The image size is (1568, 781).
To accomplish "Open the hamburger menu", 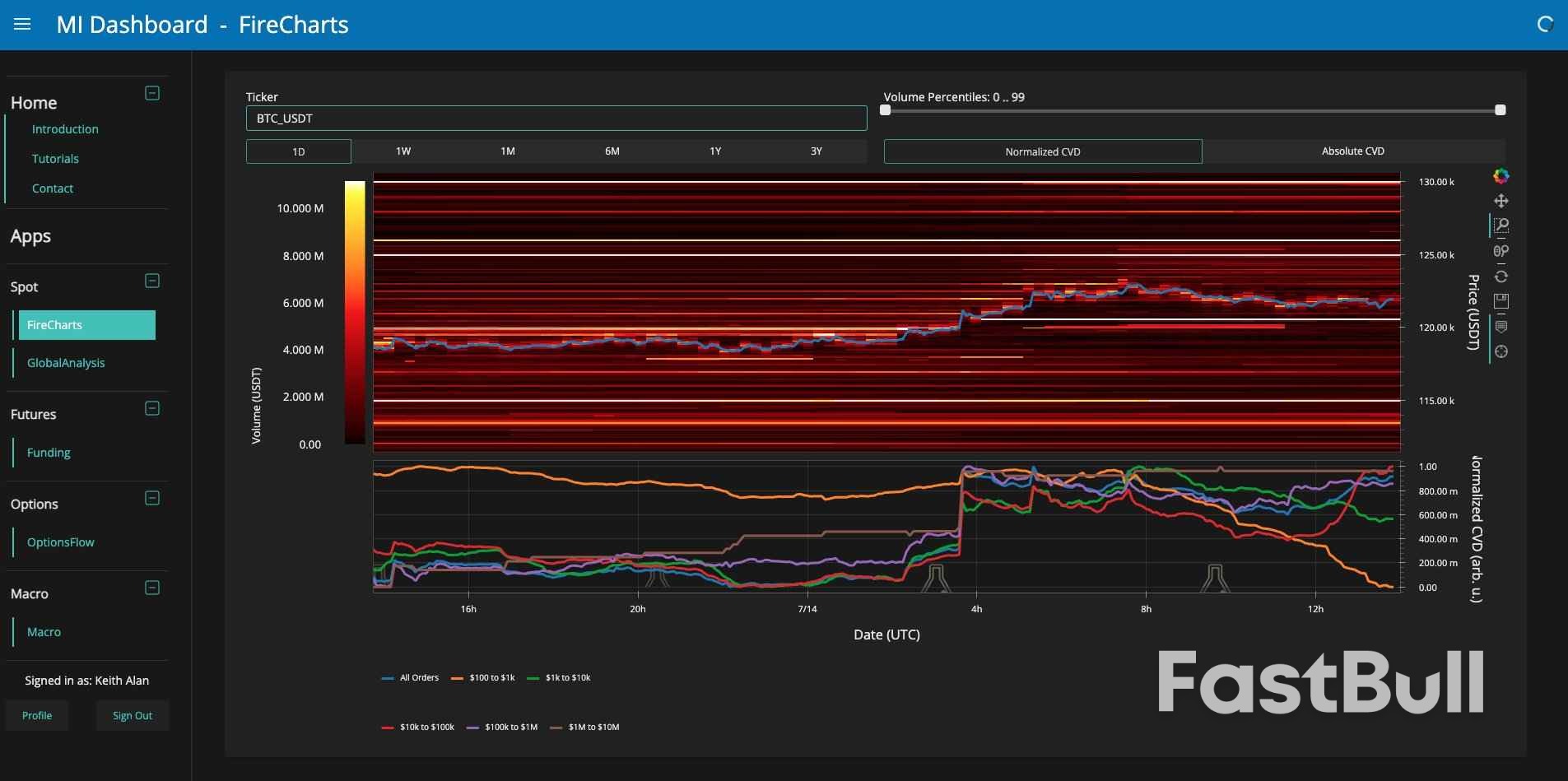I will 22,25.
